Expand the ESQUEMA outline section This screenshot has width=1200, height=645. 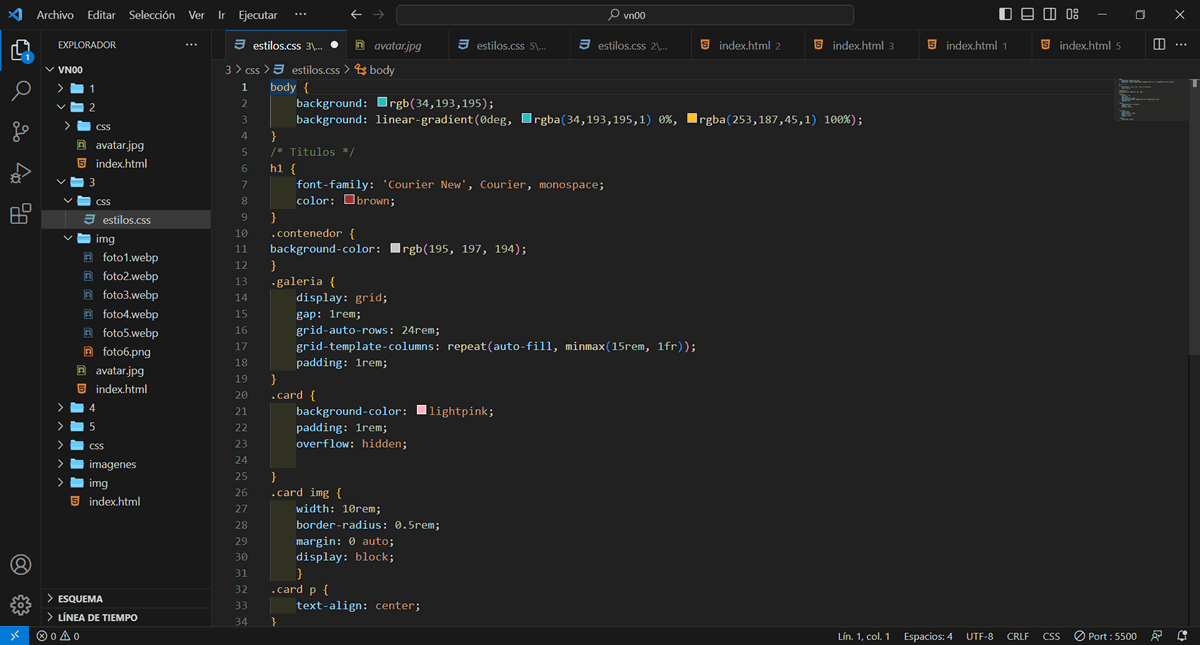pos(80,599)
